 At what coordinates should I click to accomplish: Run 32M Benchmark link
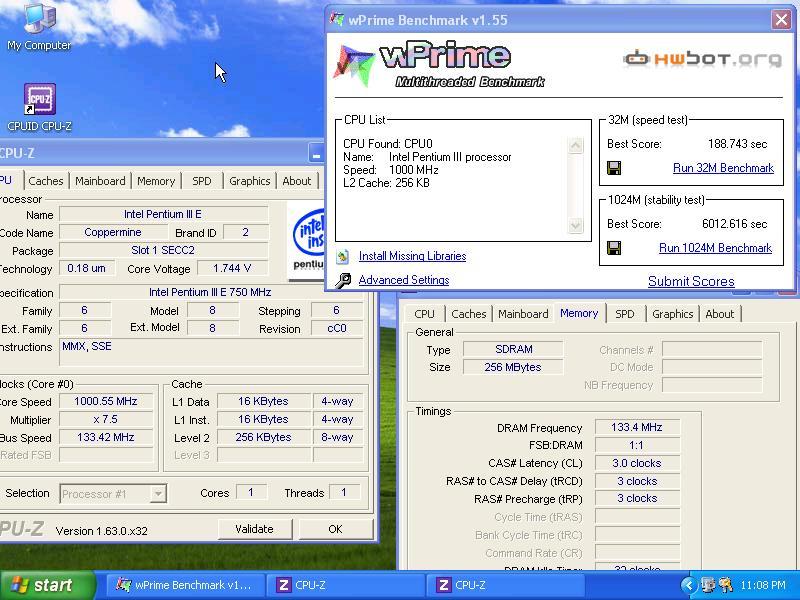(723, 168)
